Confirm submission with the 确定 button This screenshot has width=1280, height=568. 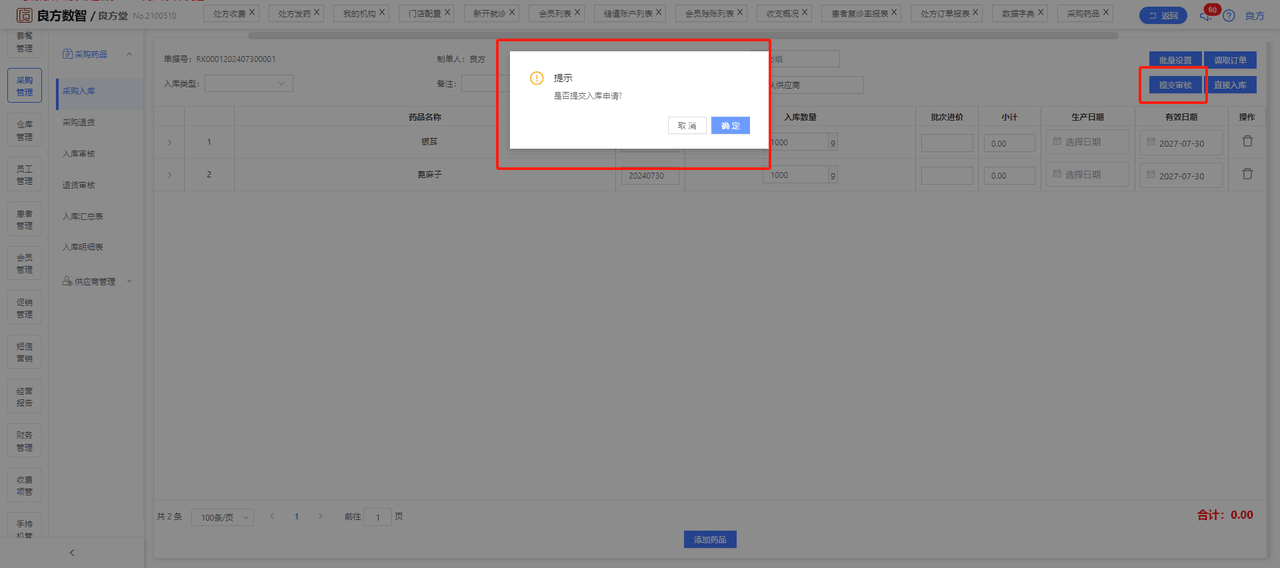(730, 126)
